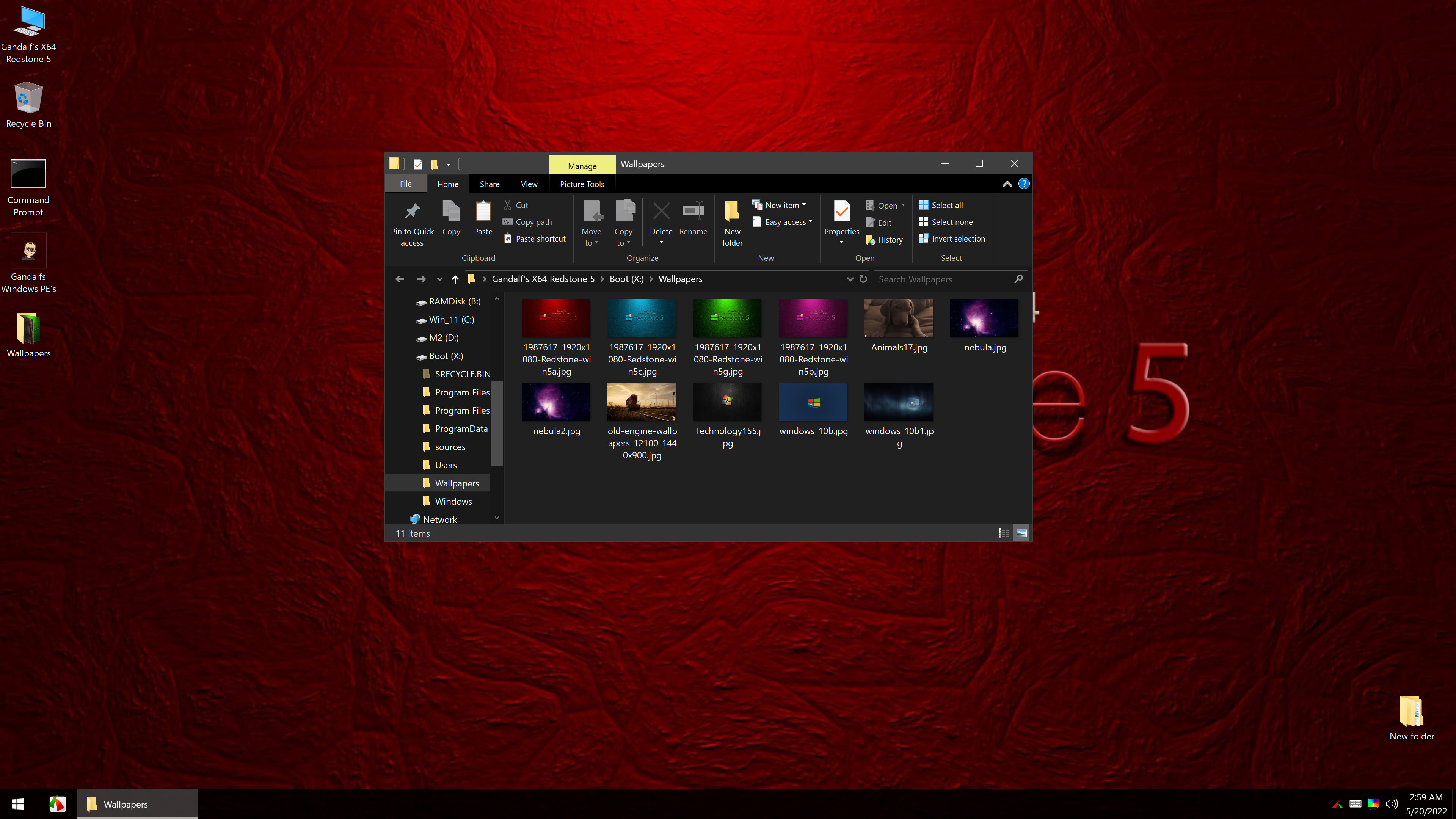Open the File menu tab
The width and height of the screenshot is (1456, 819).
(x=406, y=184)
